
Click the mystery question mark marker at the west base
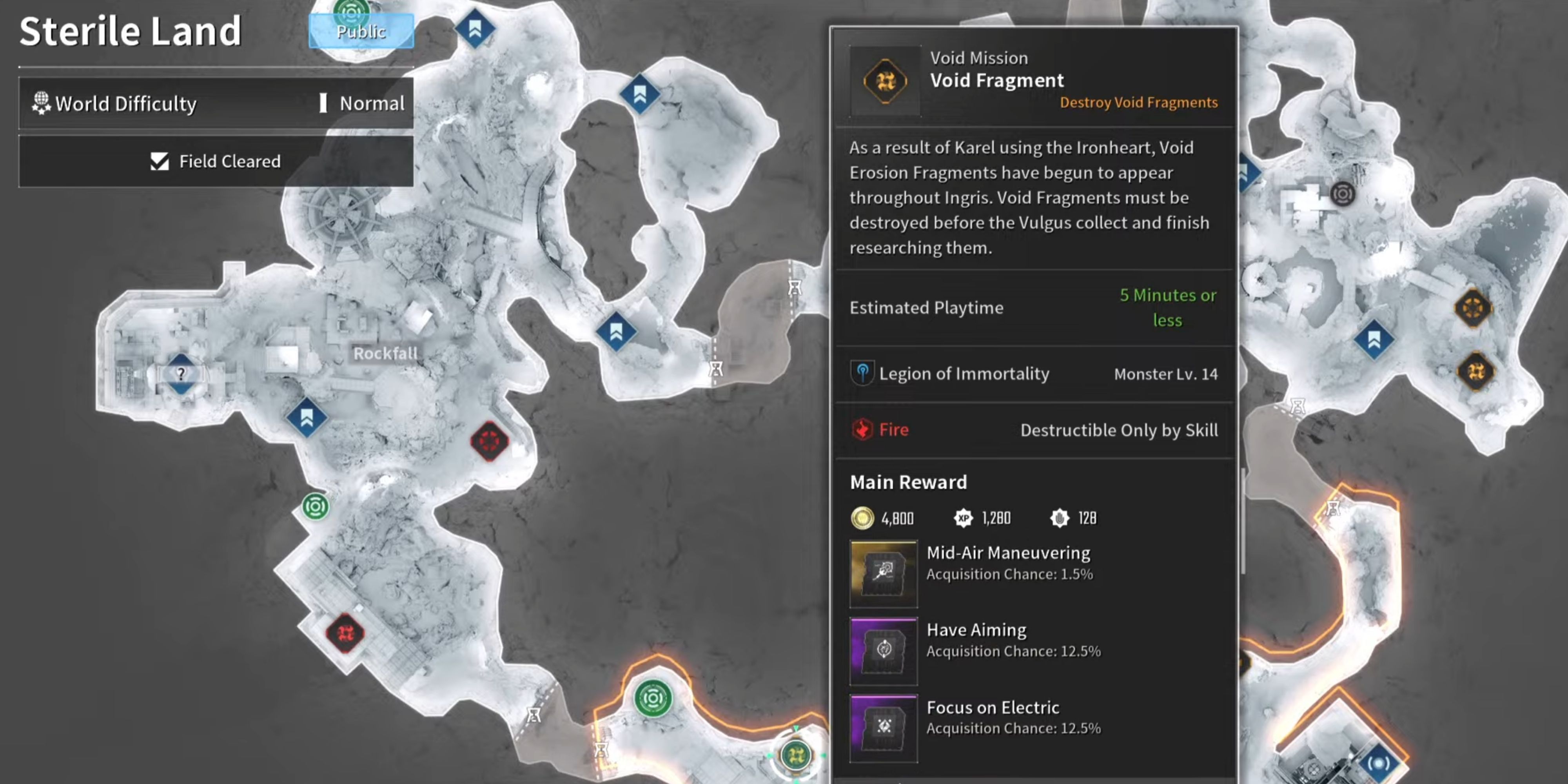(x=181, y=374)
